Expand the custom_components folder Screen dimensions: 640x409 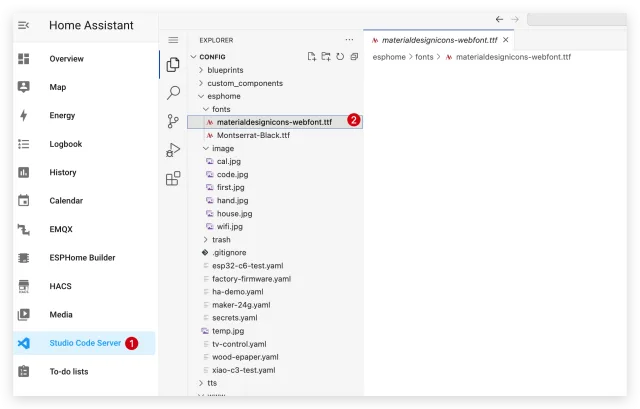(245, 83)
